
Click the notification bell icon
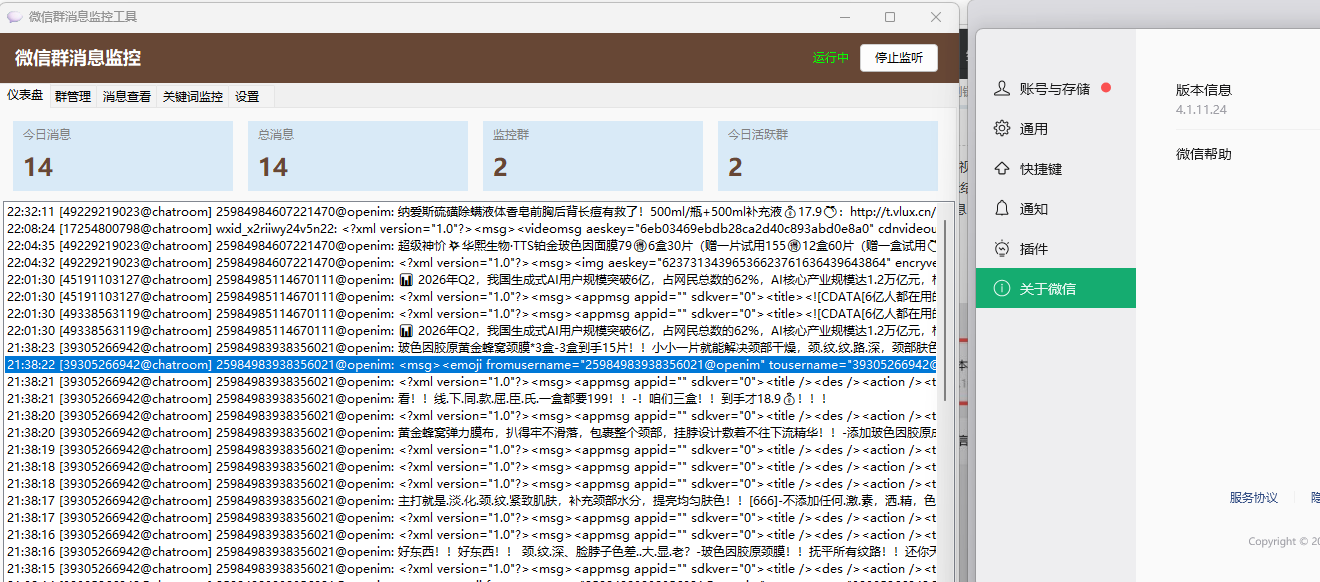(x=1002, y=209)
